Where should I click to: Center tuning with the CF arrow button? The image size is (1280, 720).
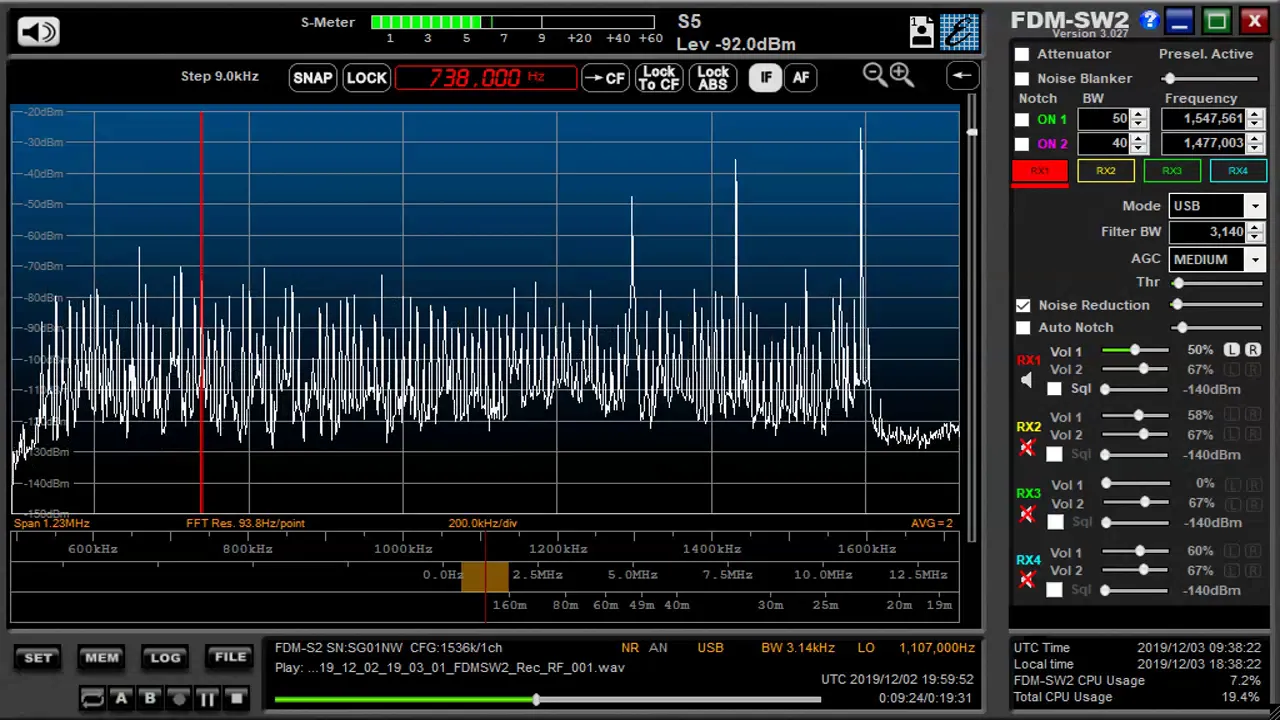point(605,78)
